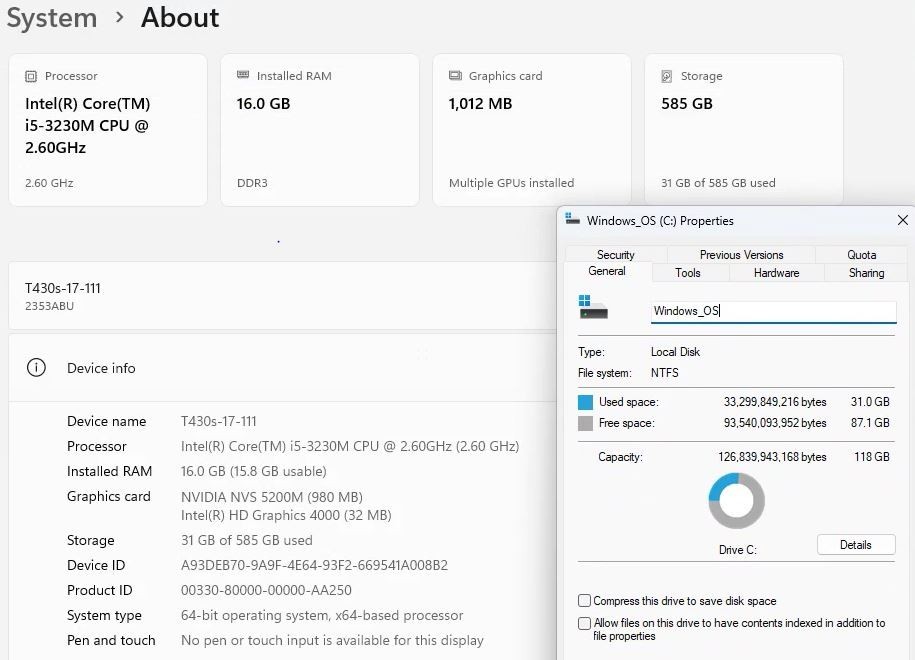Open the Previous Versions tab
The image size is (915, 660).
pyautogui.click(x=741, y=254)
